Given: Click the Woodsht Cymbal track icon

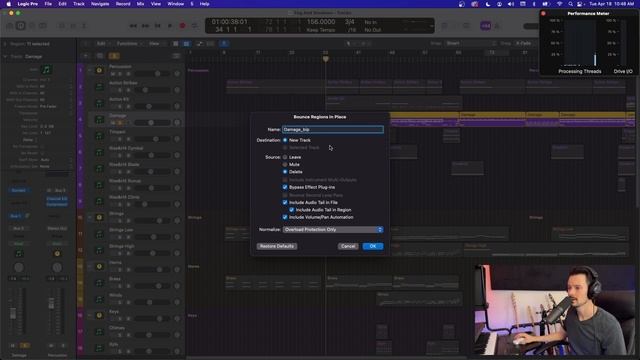Looking at the screenshot, I should pyautogui.click(x=99, y=152).
